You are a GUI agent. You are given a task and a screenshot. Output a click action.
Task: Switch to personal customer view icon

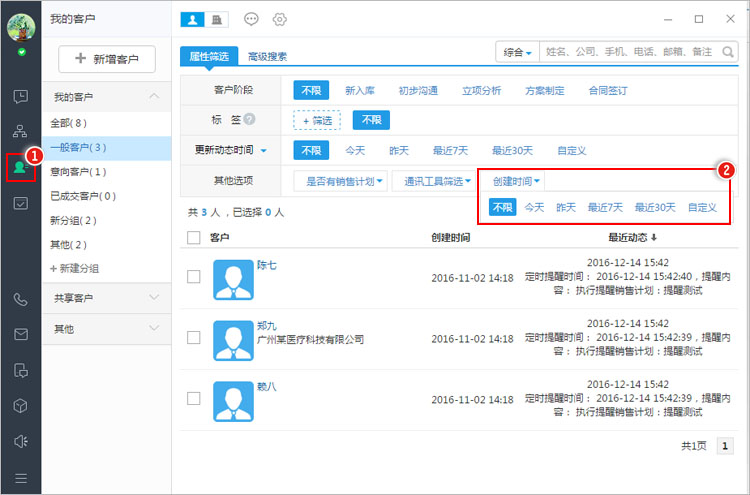click(192, 20)
